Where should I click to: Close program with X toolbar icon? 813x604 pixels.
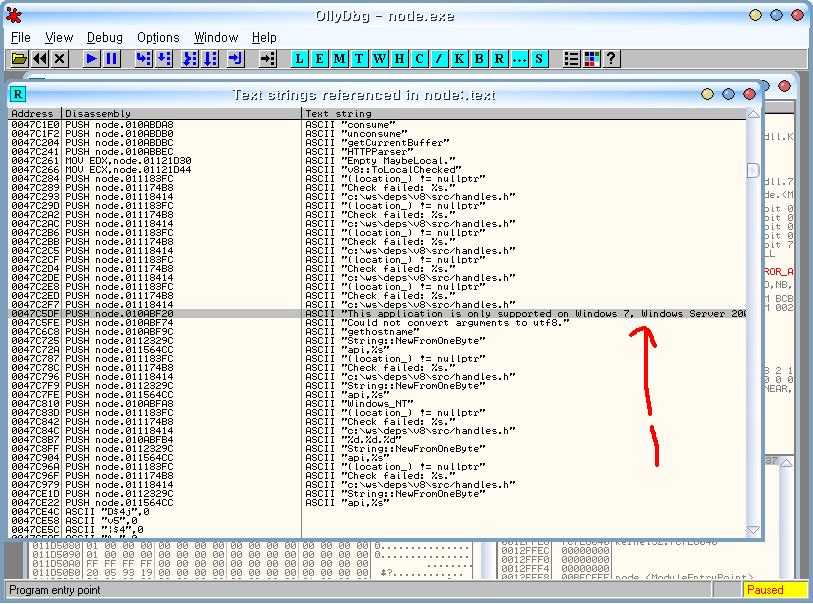tap(60, 59)
